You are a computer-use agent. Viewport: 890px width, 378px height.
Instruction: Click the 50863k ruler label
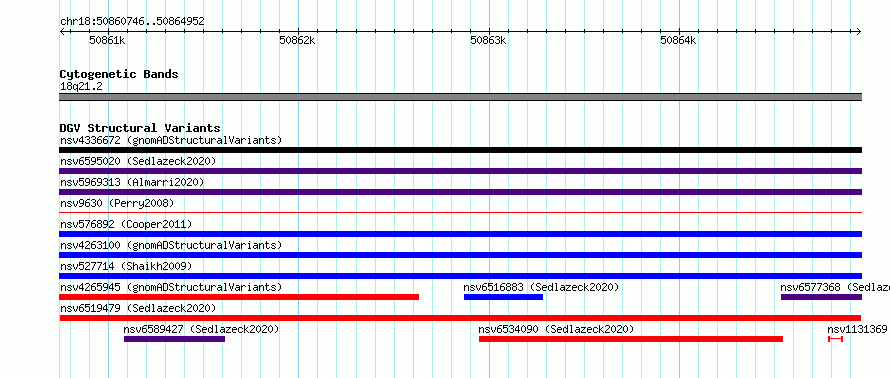pyautogui.click(x=488, y=40)
